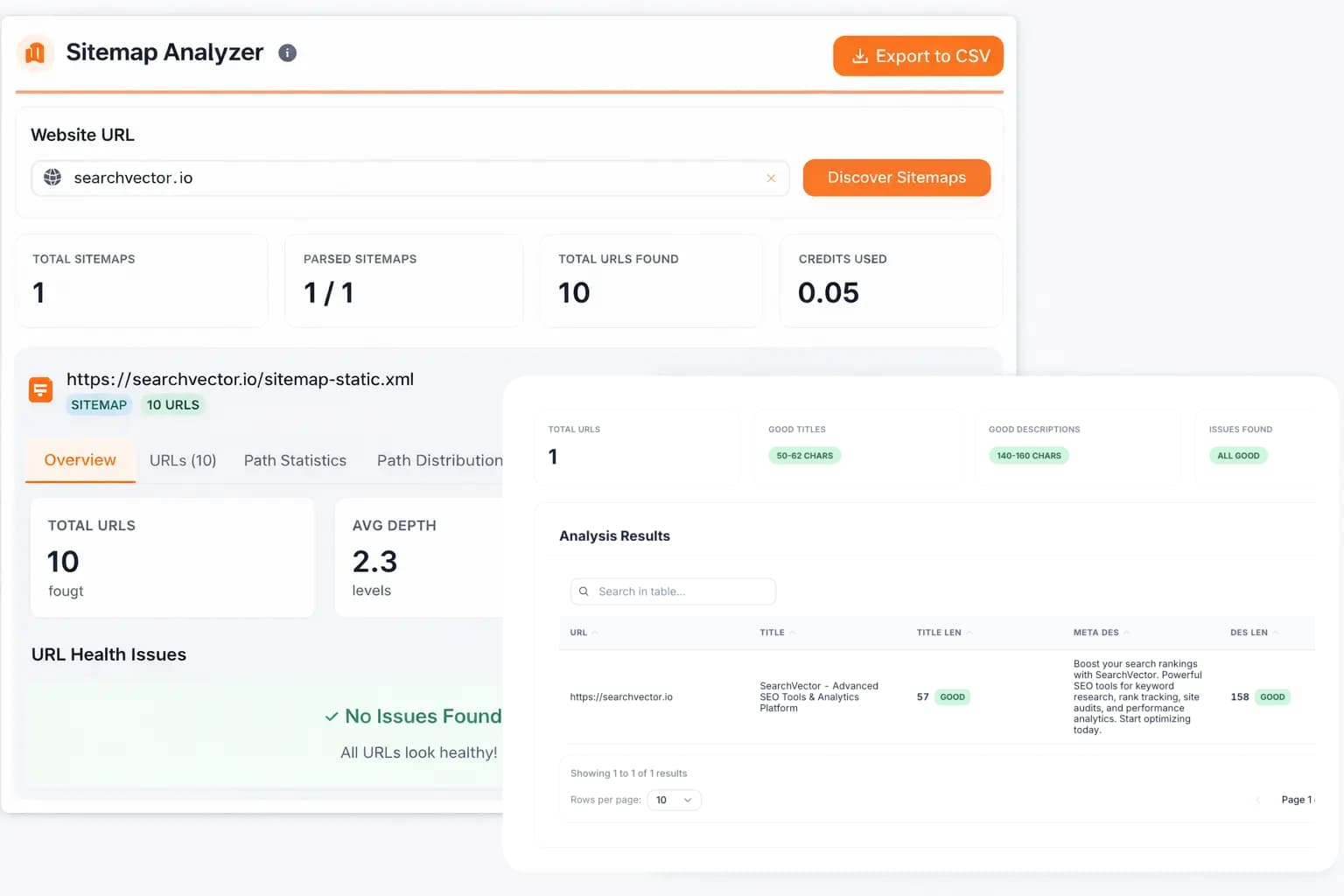Viewport: 1344px width, 896px height.
Task: Click the orange sitemap file icon
Action: [x=40, y=388]
